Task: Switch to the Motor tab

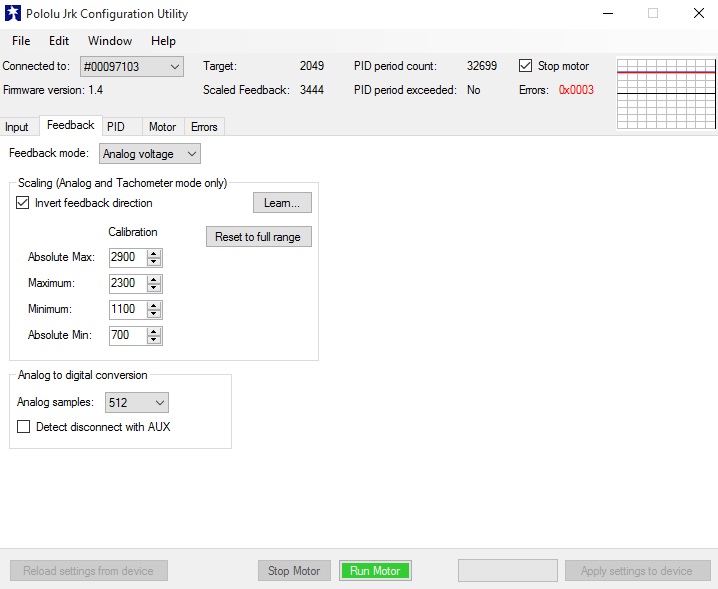Action: tap(163, 127)
